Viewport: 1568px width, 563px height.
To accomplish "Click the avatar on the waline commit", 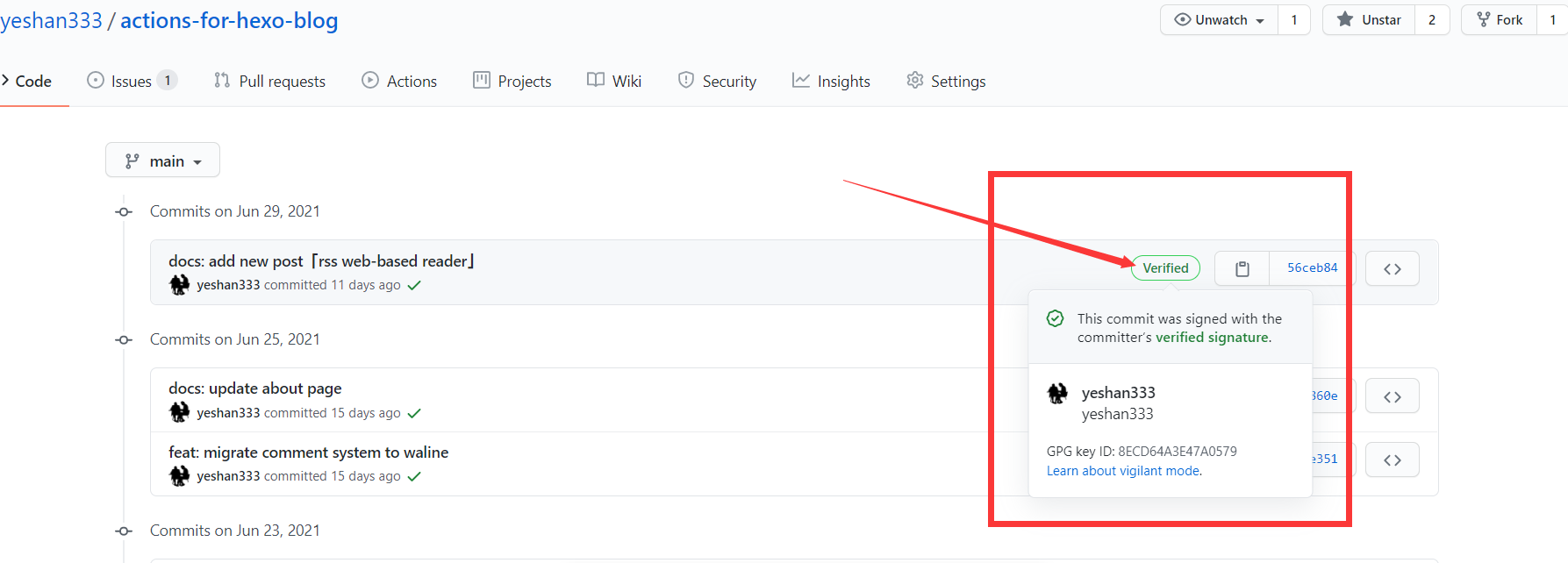I will coord(179,476).
